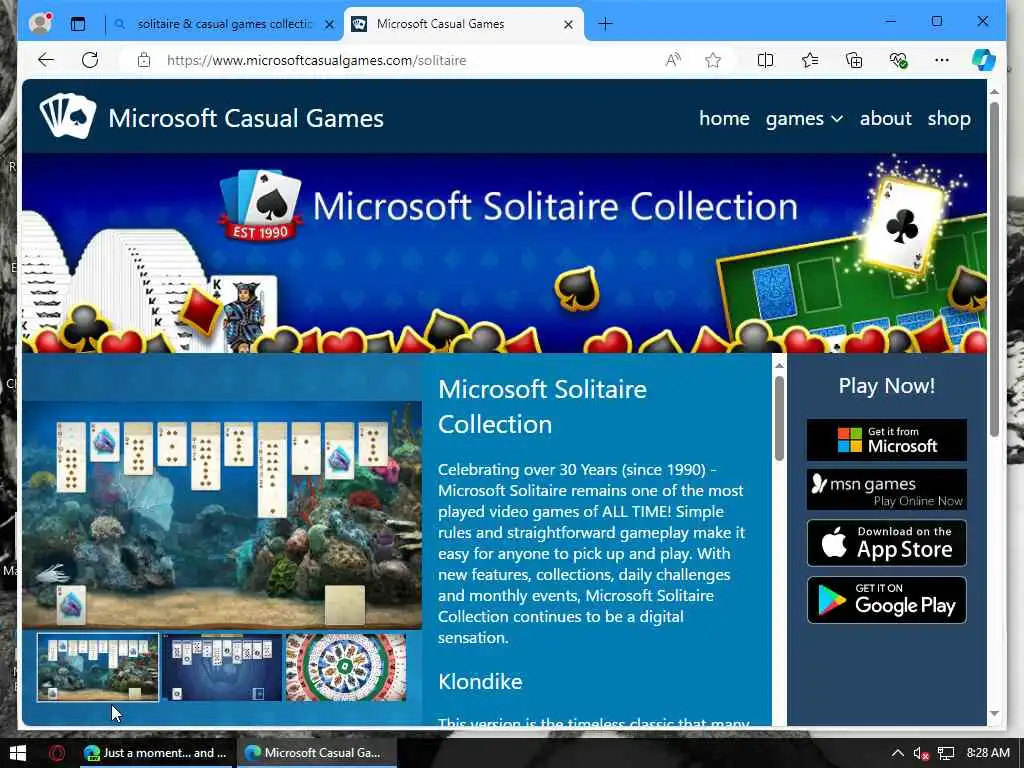Click the Microsoft Casual Games site title
Image resolution: width=1024 pixels, height=768 pixels.
tap(246, 118)
